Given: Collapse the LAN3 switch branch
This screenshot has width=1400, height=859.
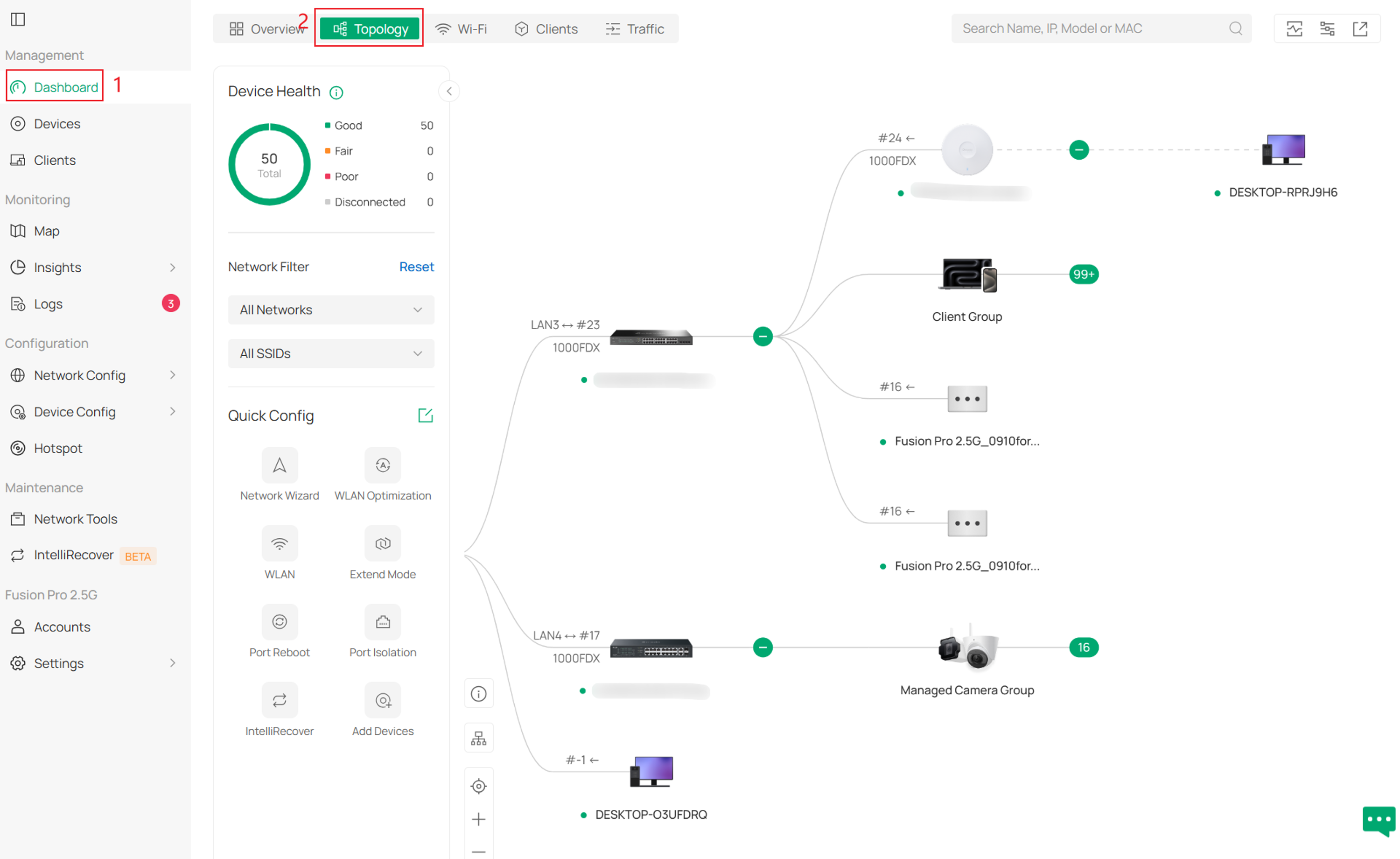Looking at the screenshot, I should click(763, 337).
